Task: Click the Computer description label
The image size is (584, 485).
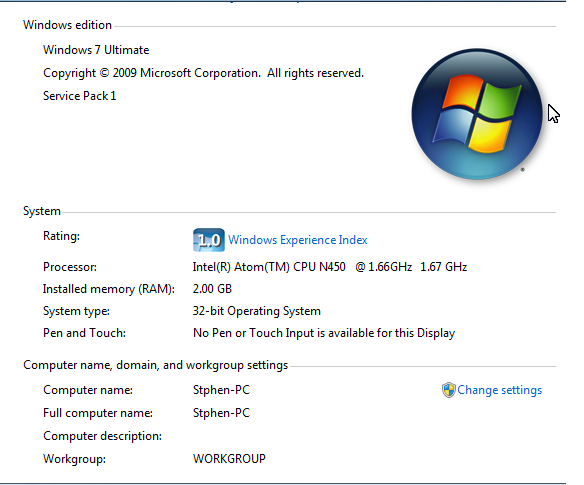Action: [x=102, y=436]
